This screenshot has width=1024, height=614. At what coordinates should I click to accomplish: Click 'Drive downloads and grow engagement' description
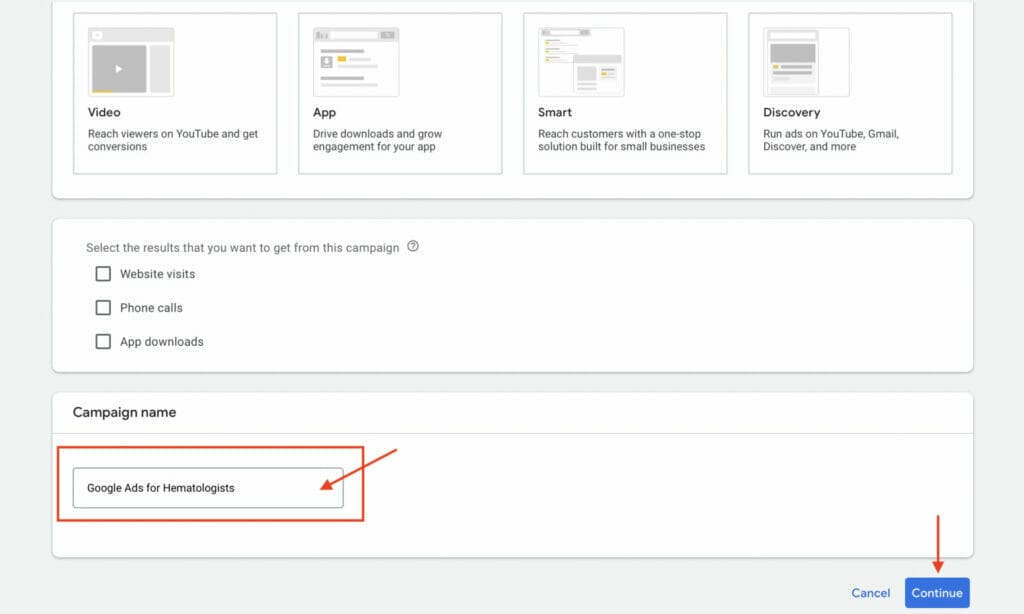point(377,140)
